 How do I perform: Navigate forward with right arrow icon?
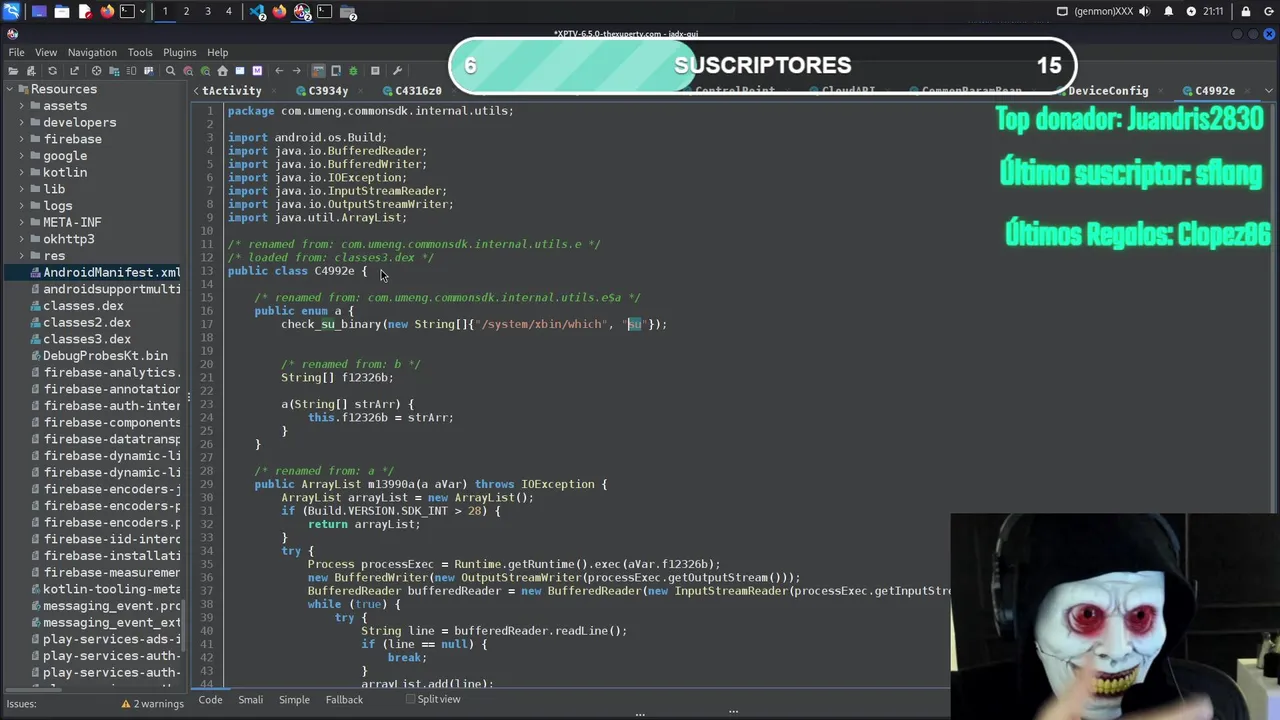pyautogui.click(x=296, y=70)
